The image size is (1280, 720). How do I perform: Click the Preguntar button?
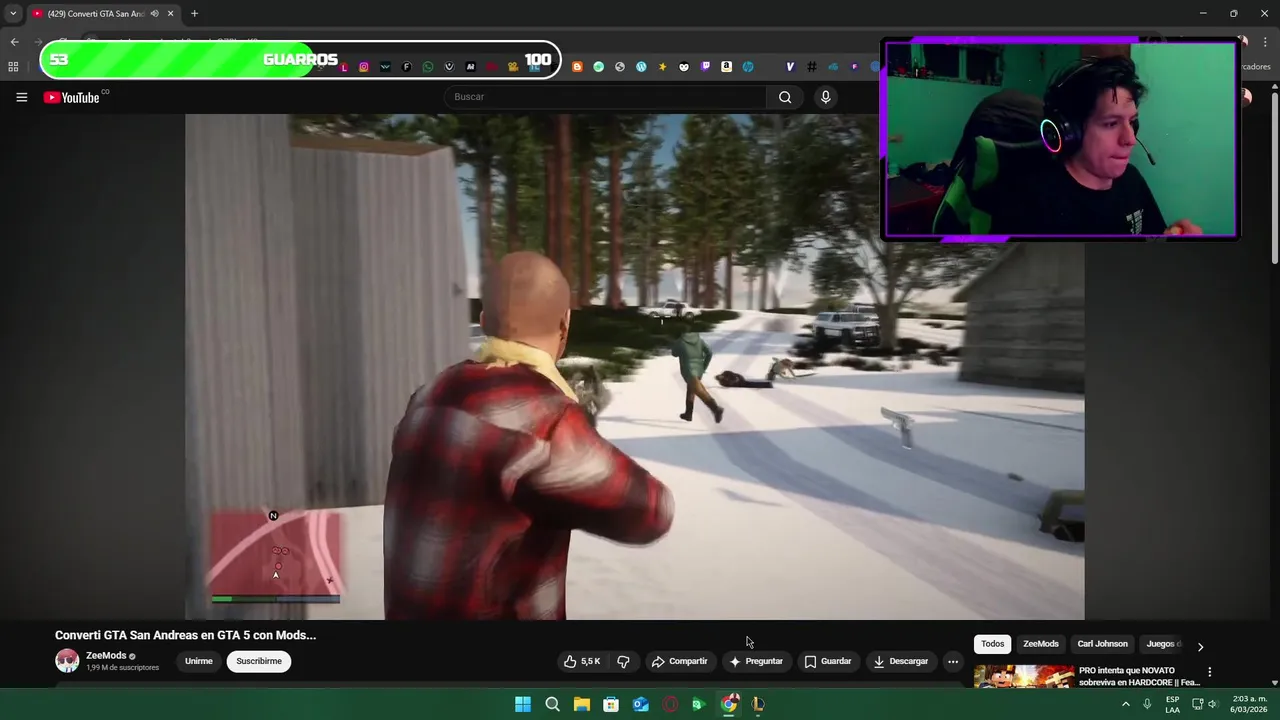[x=756, y=661]
